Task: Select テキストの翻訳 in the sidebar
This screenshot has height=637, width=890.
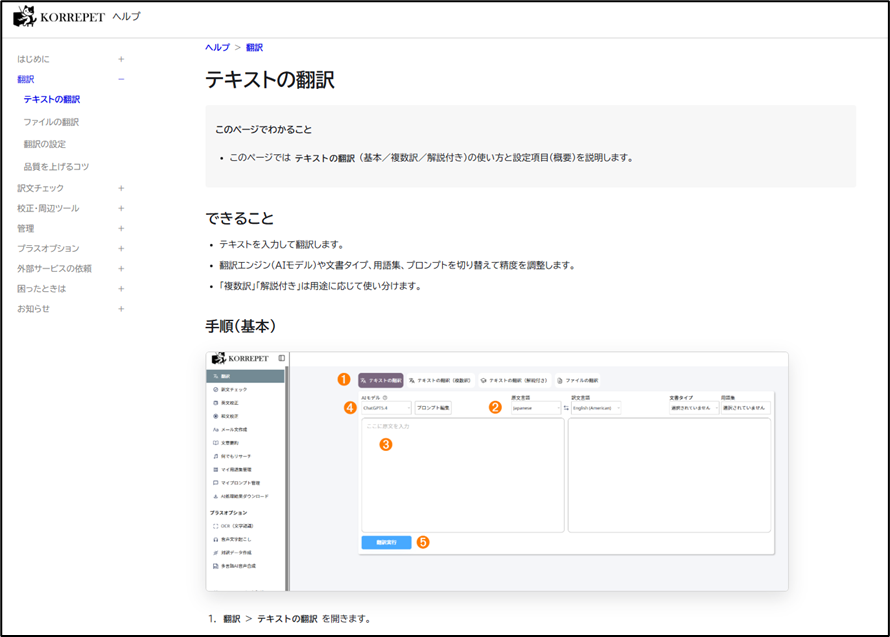Action: pos(52,100)
